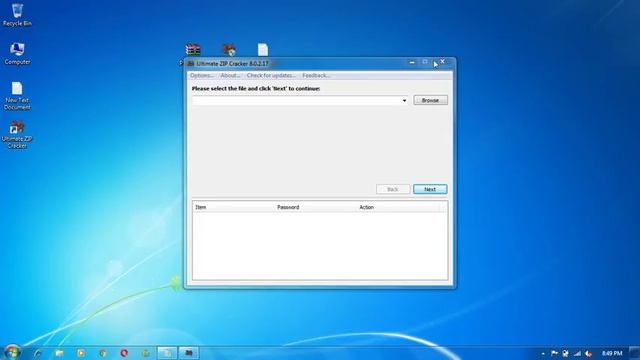
Task: Sort by the Action column header
Action: click(x=398, y=207)
